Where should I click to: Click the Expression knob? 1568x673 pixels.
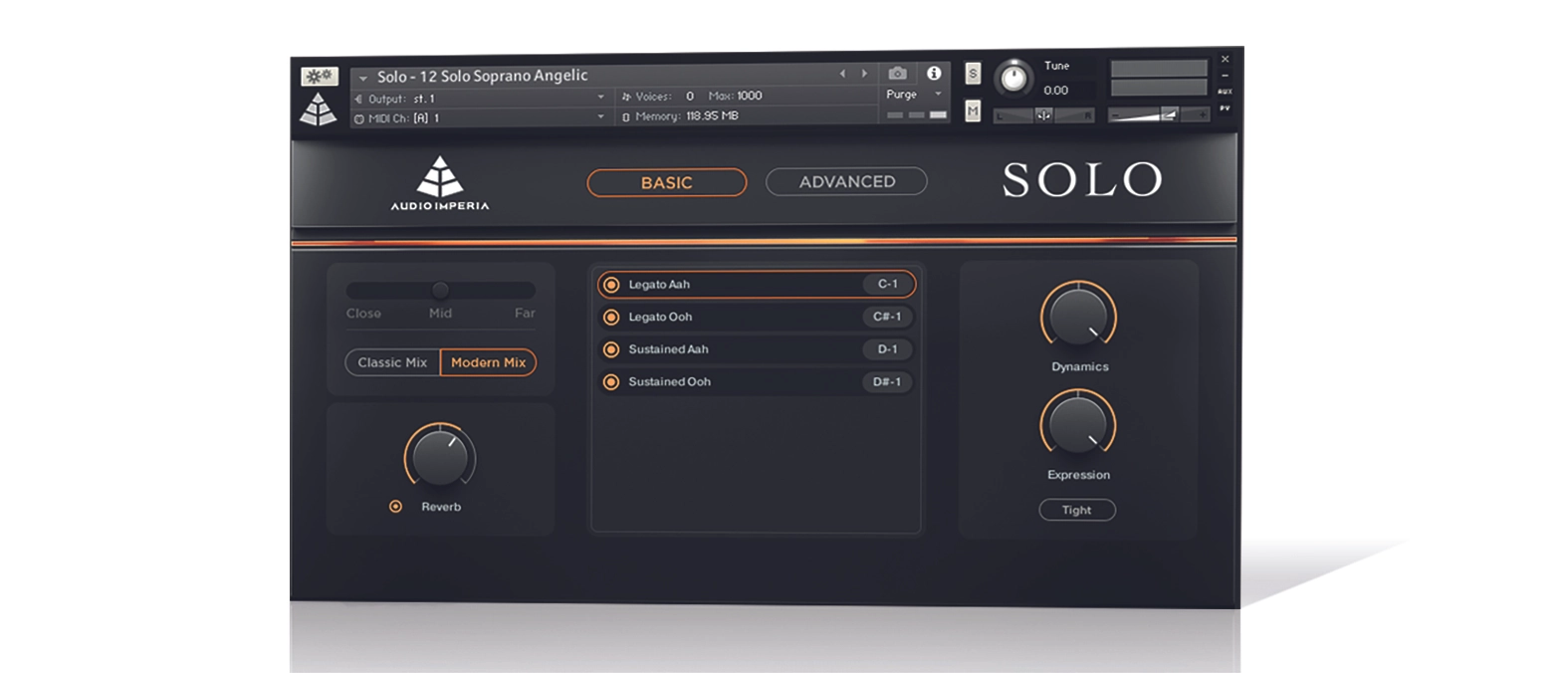[1078, 426]
